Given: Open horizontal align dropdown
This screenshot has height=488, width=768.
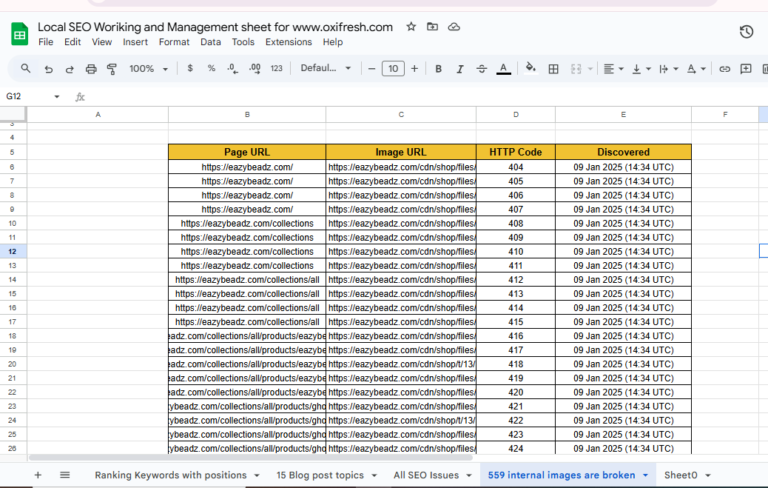Looking at the screenshot, I should tap(613, 69).
